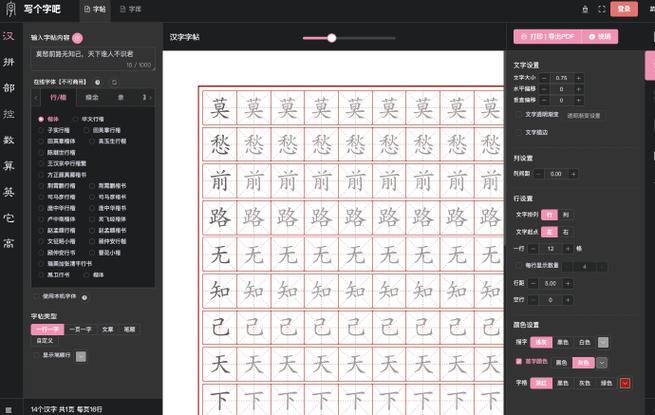
Task: Click the menu icon at bottom-left corner
Action: coord(8,410)
